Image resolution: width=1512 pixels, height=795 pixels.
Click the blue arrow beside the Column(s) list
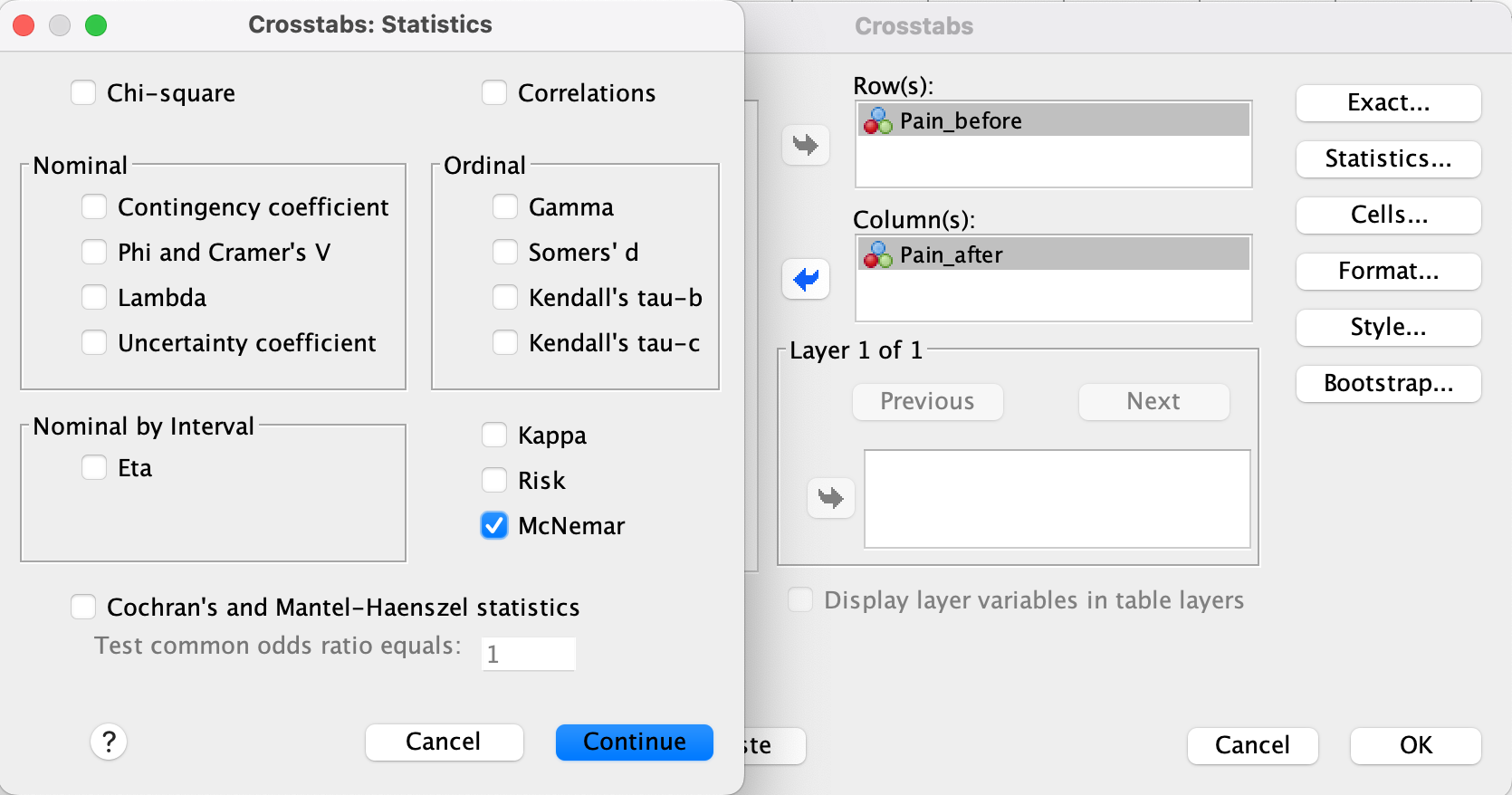point(805,279)
